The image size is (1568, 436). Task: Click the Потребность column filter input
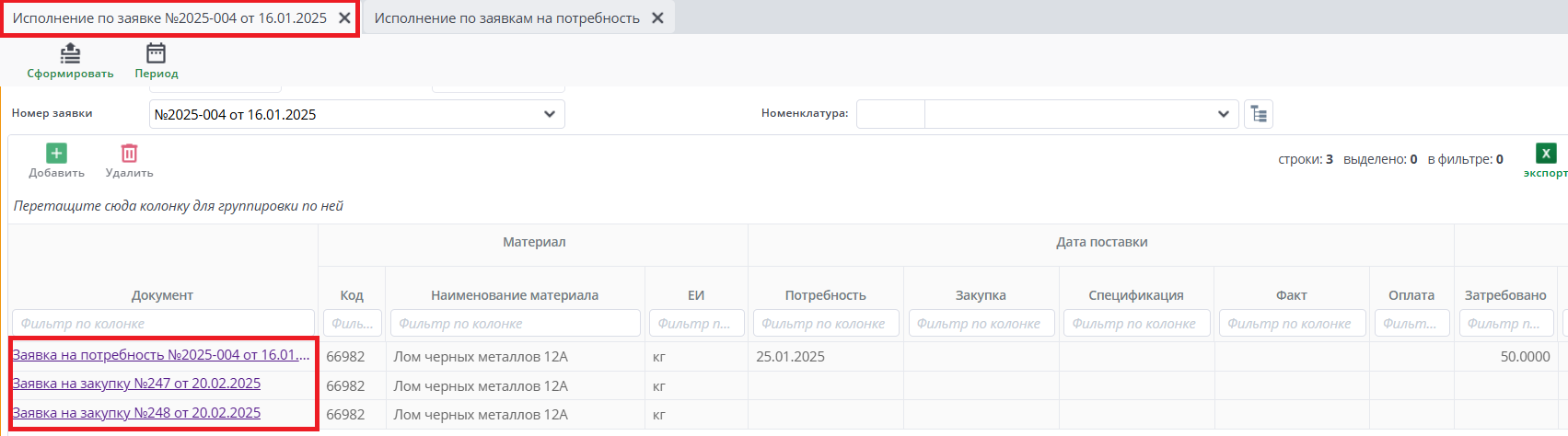(825, 324)
